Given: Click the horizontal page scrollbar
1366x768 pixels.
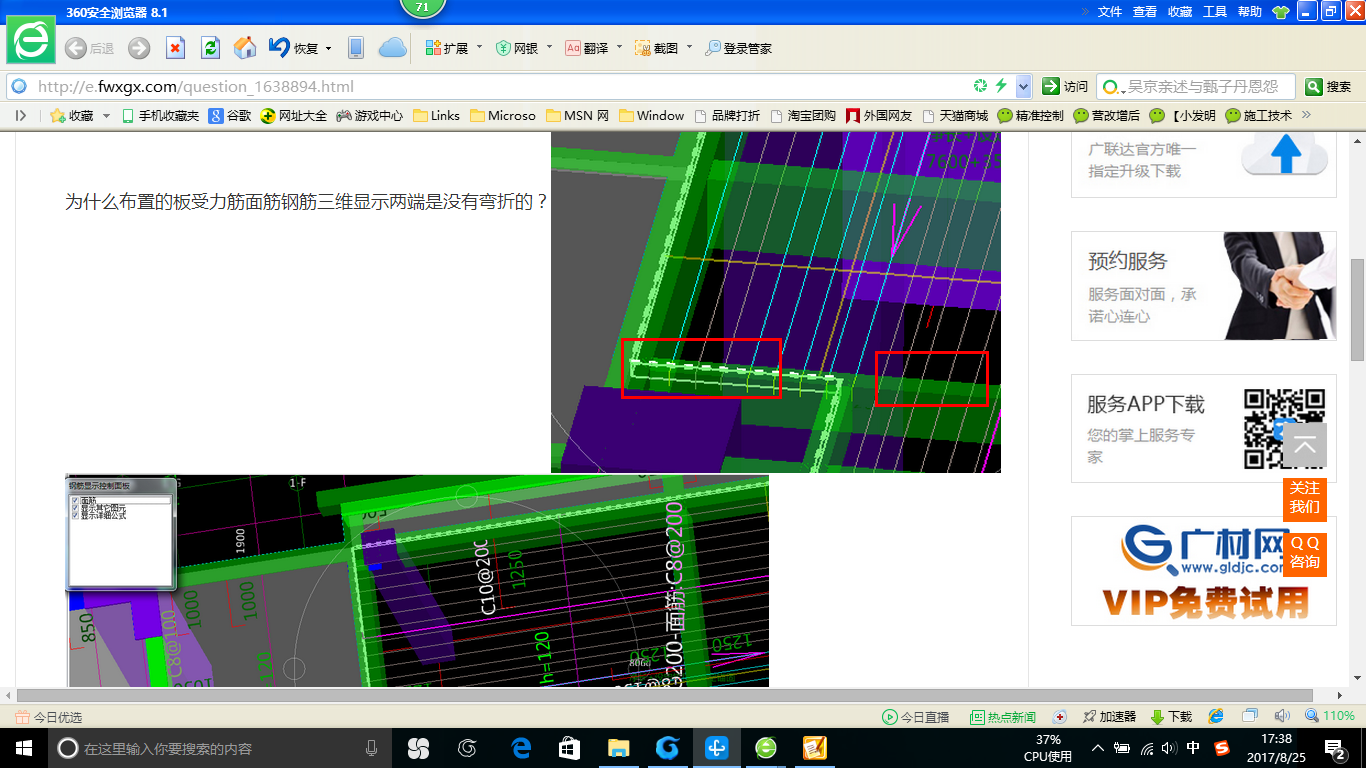Looking at the screenshot, I should (x=664, y=695).
